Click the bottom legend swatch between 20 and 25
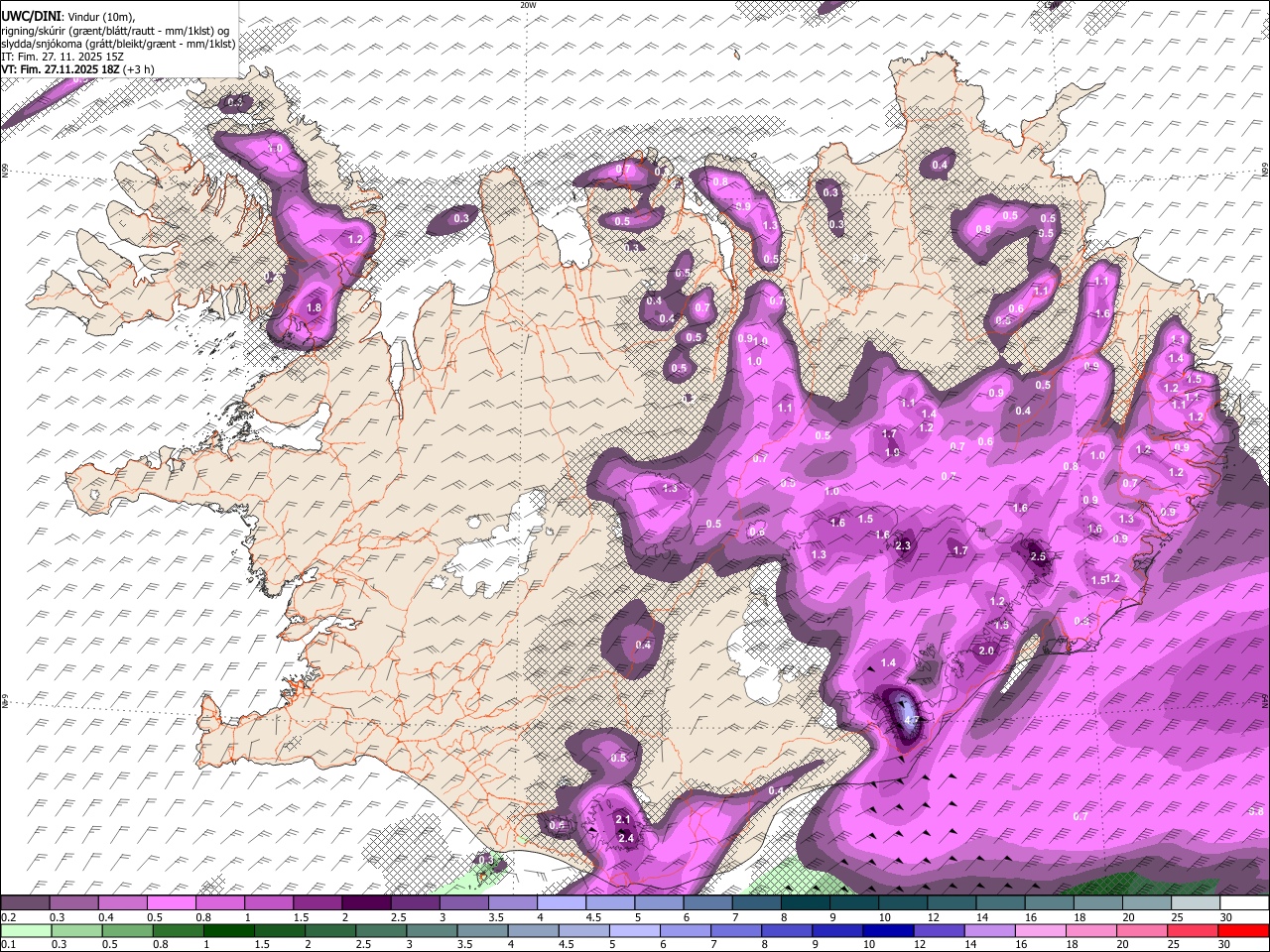 (1141, 930)
